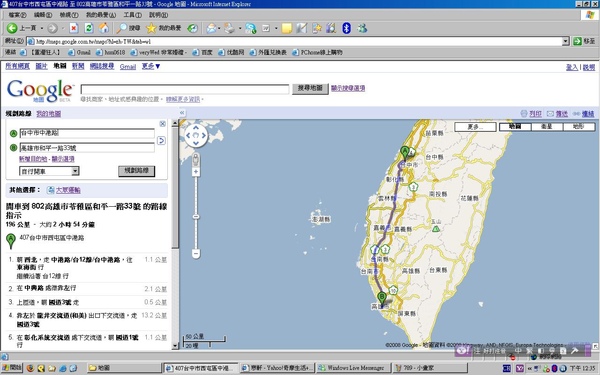Click the 大眾運輸 public transit link
The width and height of the screenshot is (600, 375).
(68, 190)
